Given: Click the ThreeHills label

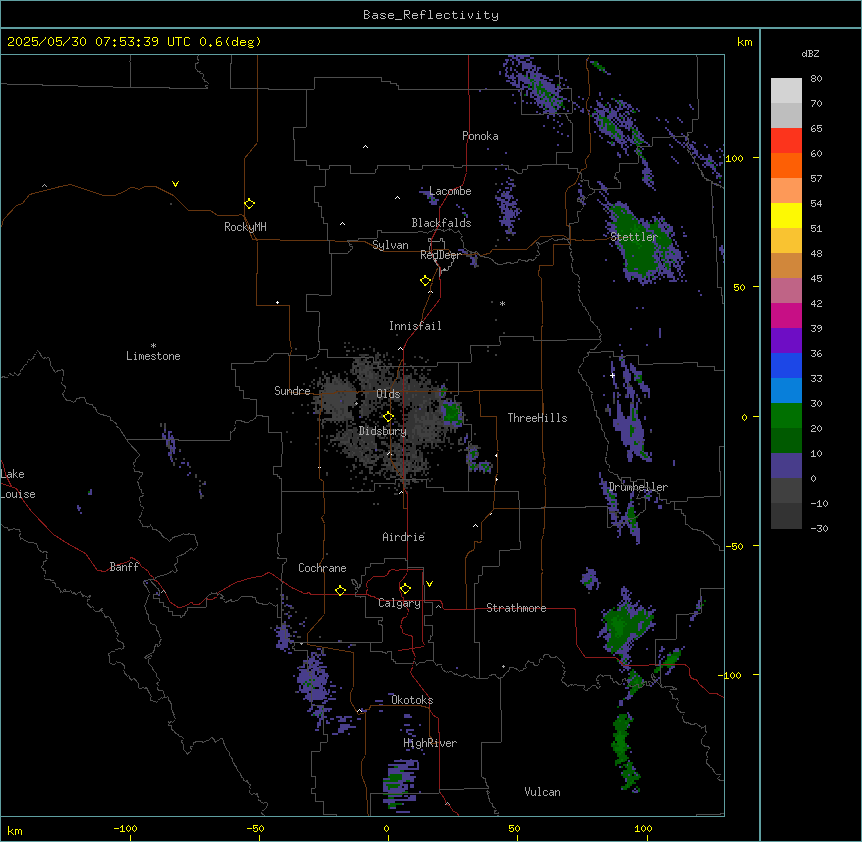Looking at the screenshot, I should click(537, 418).
